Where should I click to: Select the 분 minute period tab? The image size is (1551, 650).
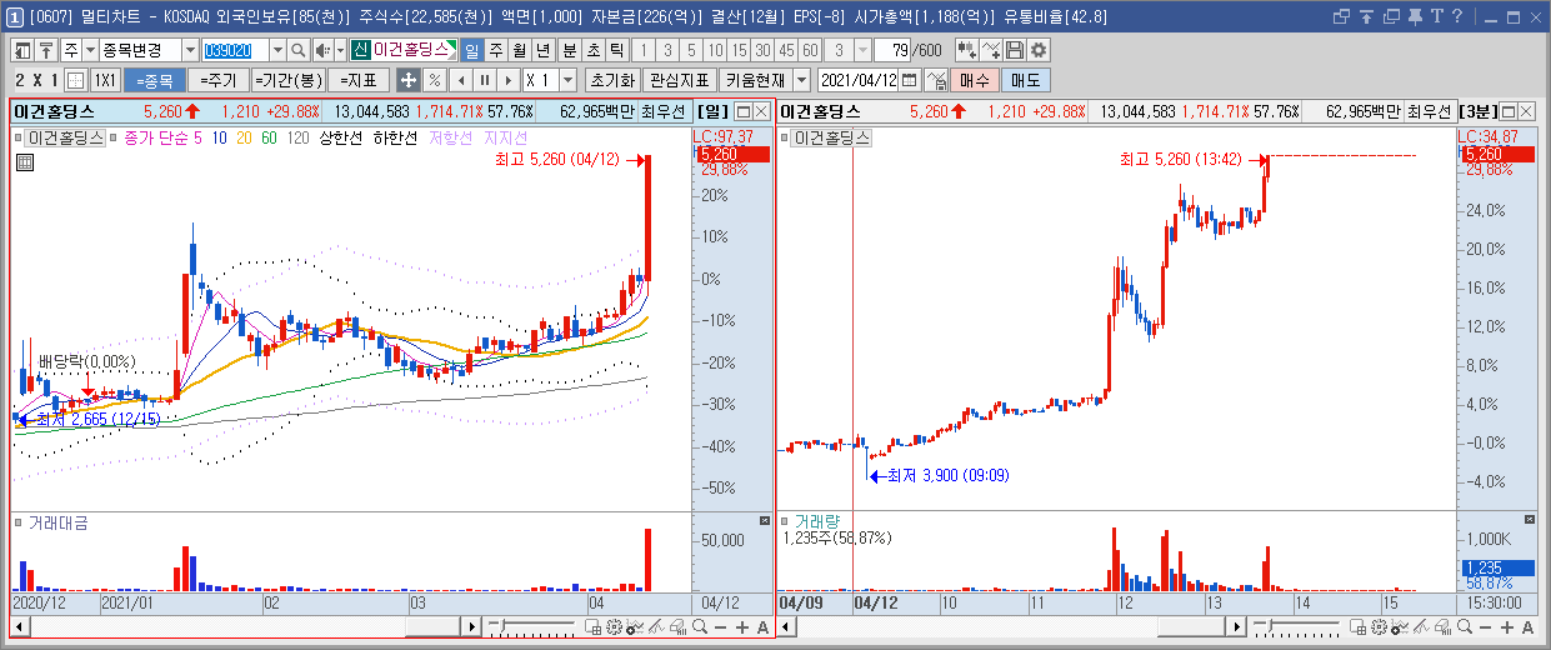pyautogui.click(x=569, y=50)
